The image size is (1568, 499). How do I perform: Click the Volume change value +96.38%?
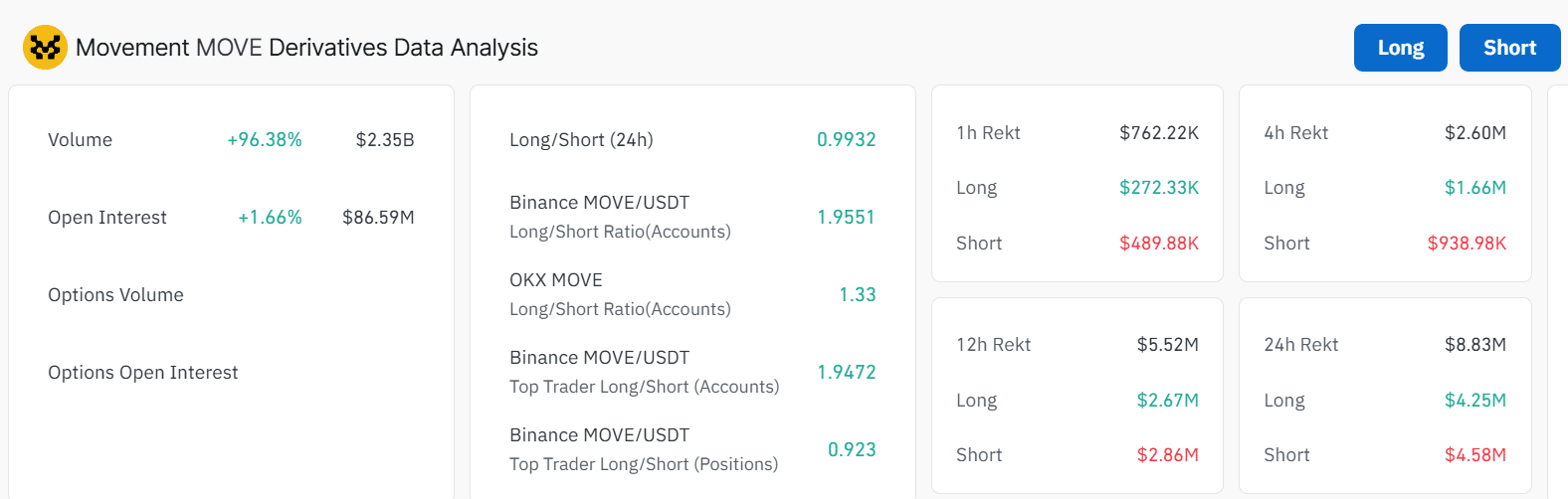(x=265, y=140)
